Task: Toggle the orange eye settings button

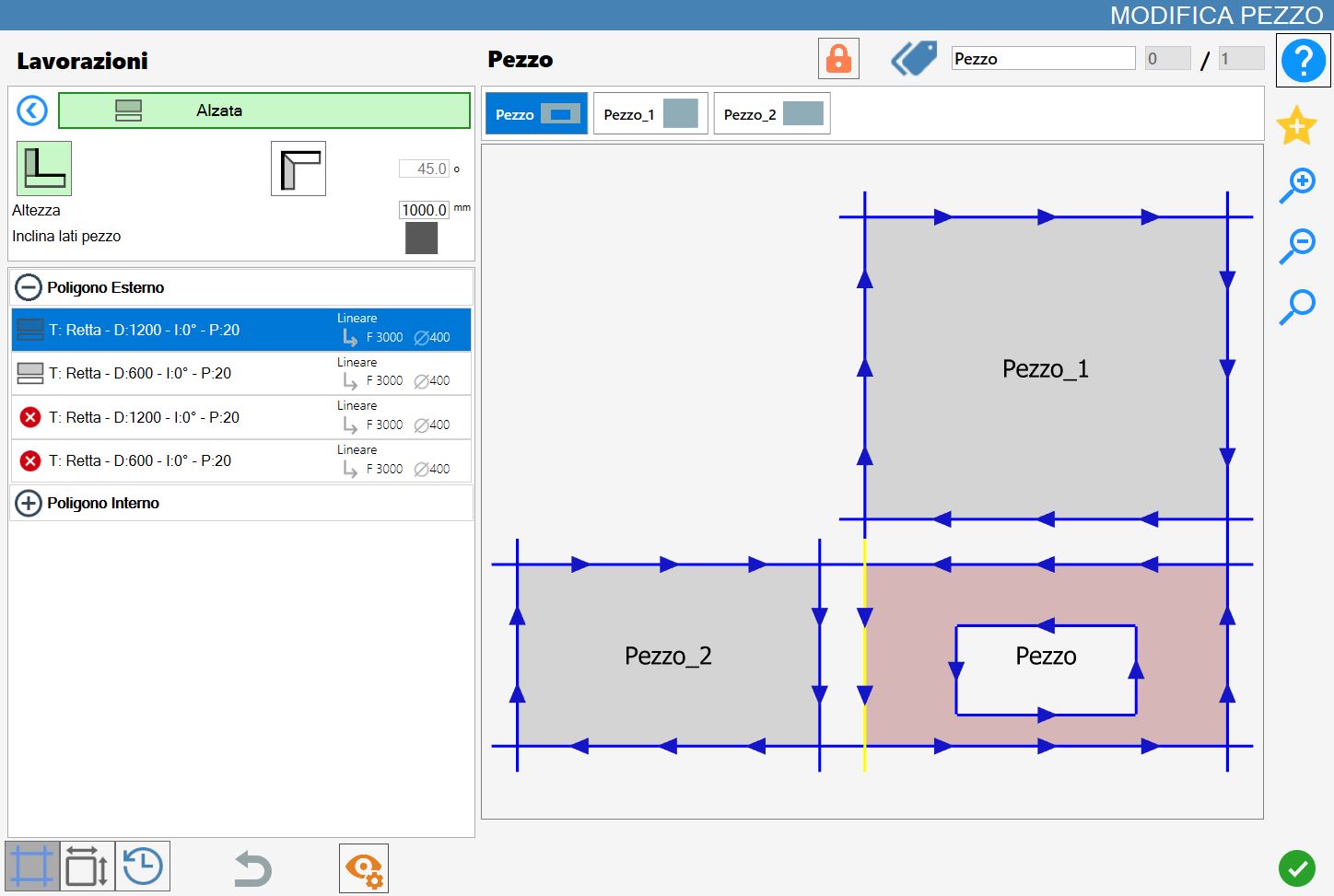Action: pyautogui.click(x=364, y=868)
